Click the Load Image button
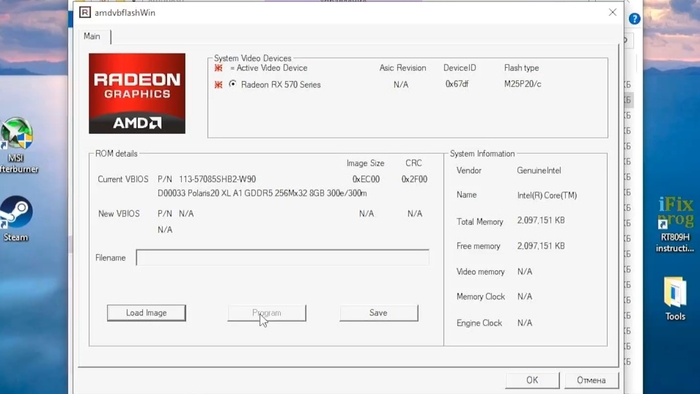The height and width of the screenshot is (394, 700). click(x=146, y=313)
